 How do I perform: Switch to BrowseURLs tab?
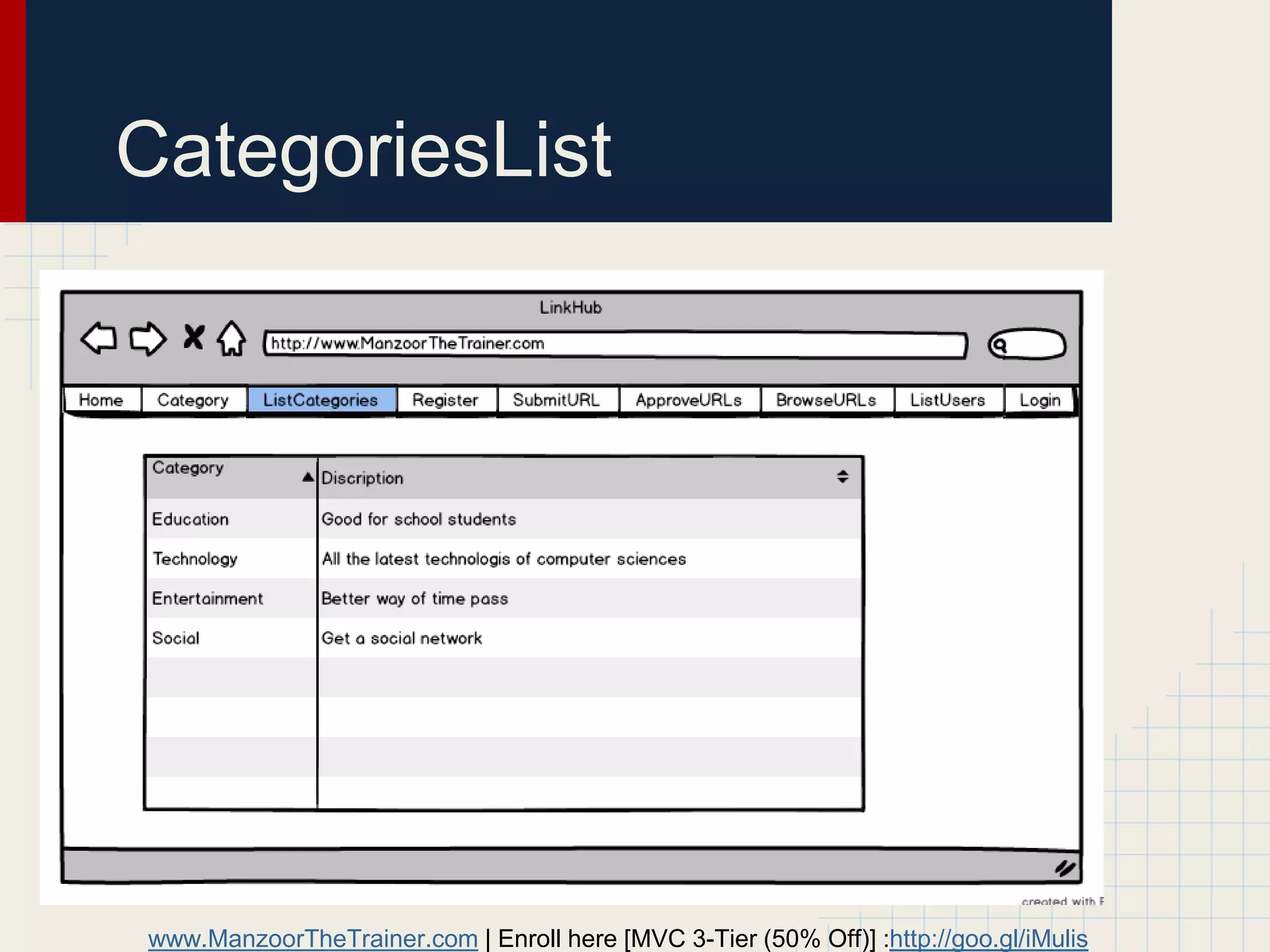826,400
